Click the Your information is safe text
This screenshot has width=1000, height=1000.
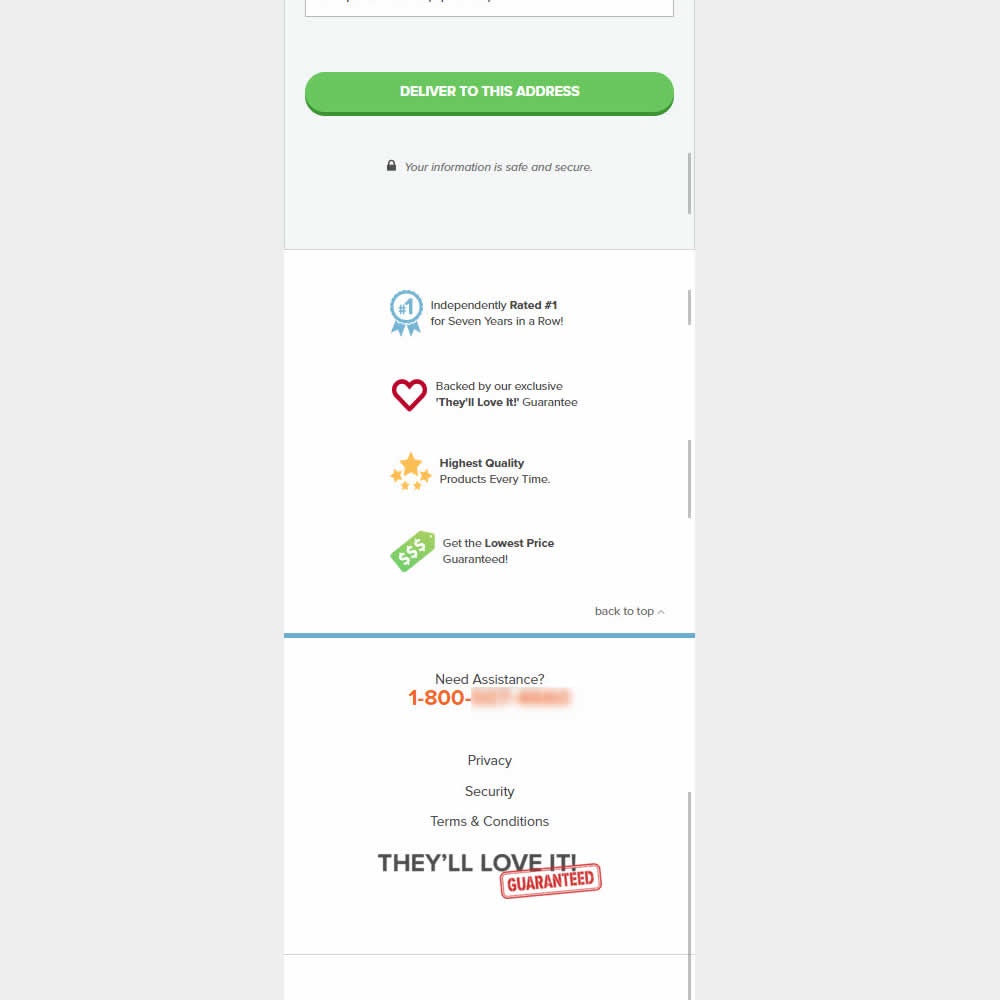[x=498, y=167]
